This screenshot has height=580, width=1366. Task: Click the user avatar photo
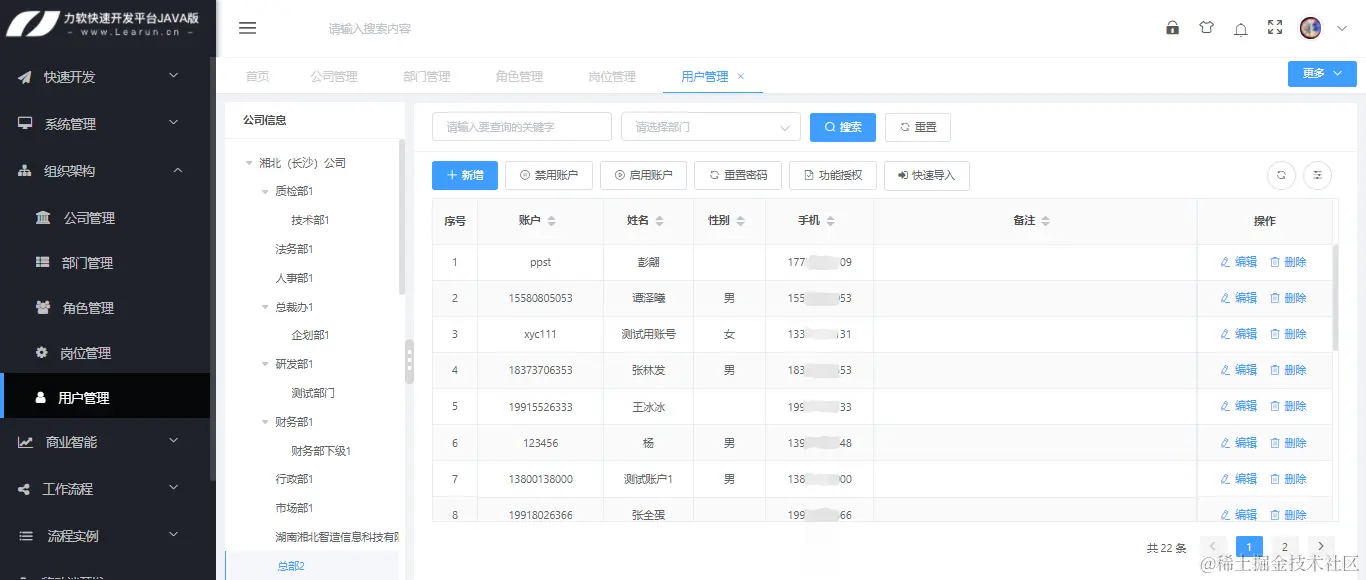(x=1310, y=27)
